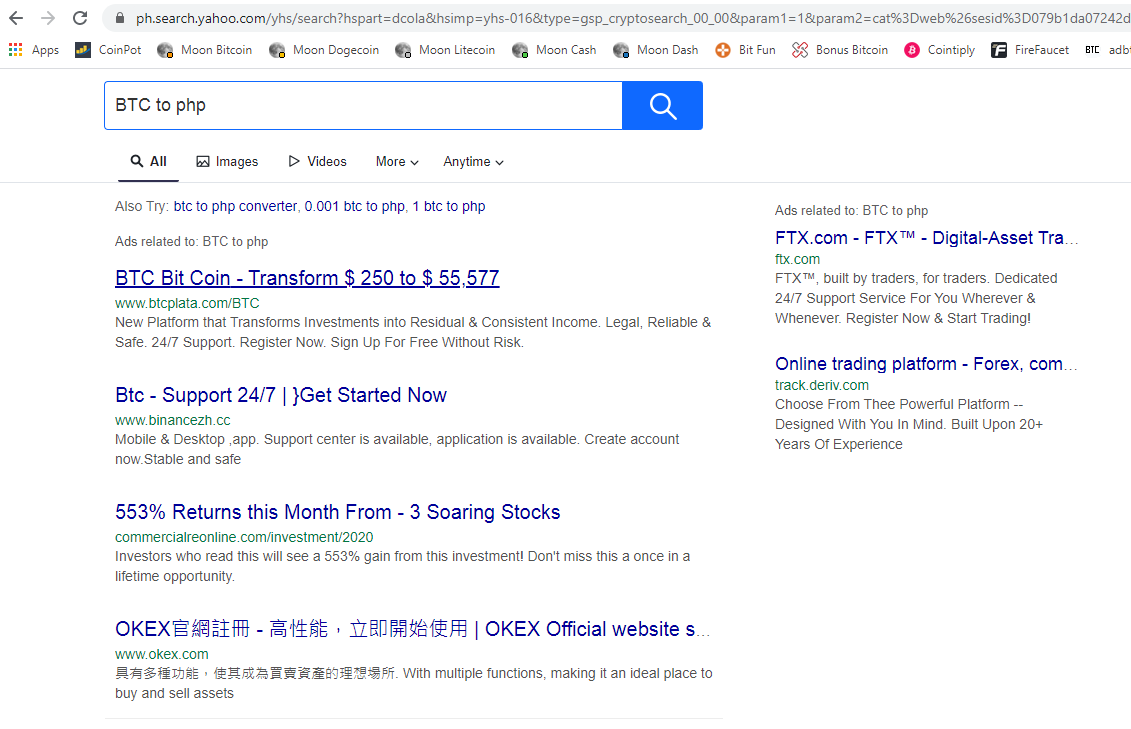Viewport: 1131px width, 729px height.
Task: Switch to the Videos tab
Action: [x=317, y=162]
